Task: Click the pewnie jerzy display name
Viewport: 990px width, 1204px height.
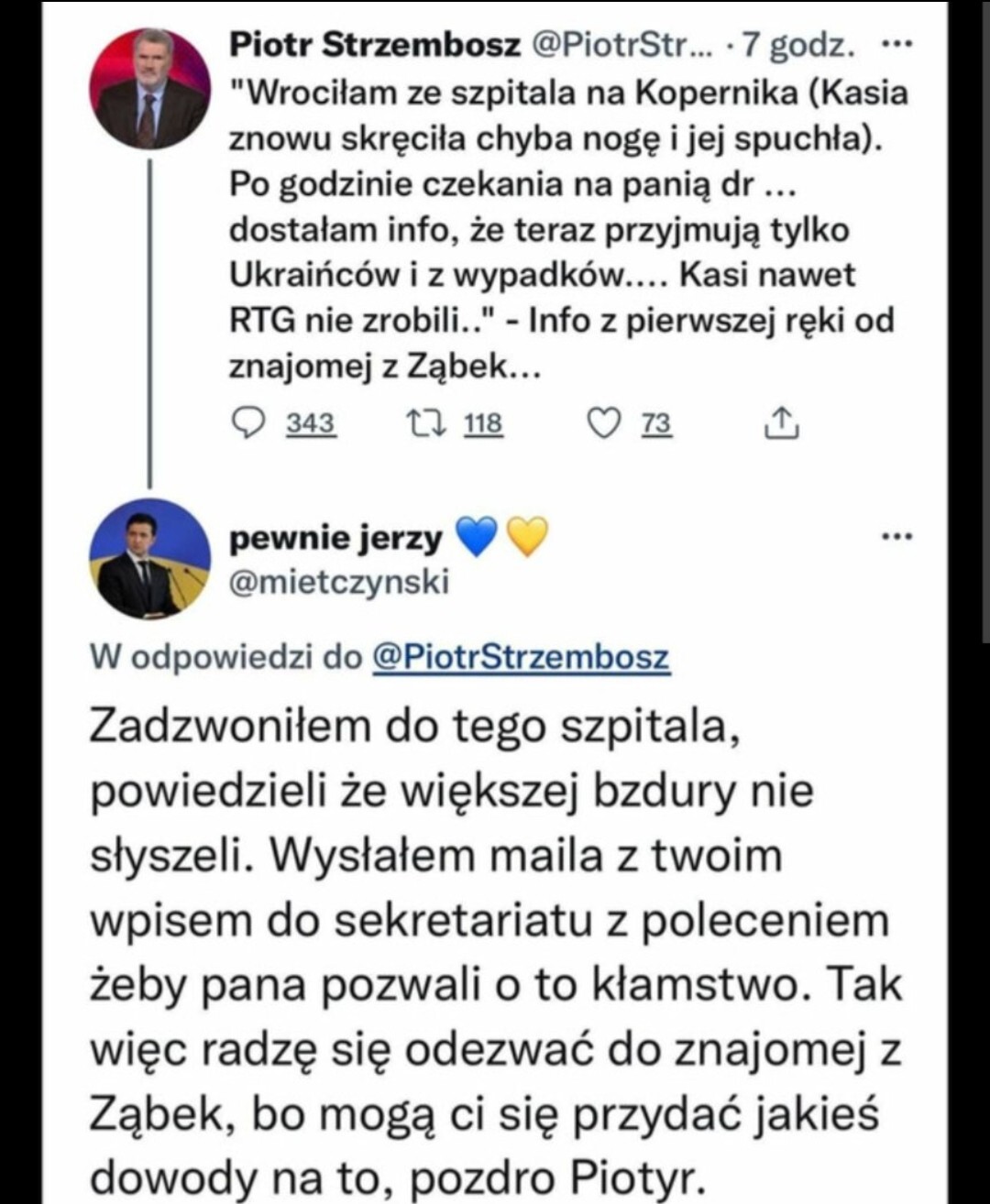Action: click(335, 538)
